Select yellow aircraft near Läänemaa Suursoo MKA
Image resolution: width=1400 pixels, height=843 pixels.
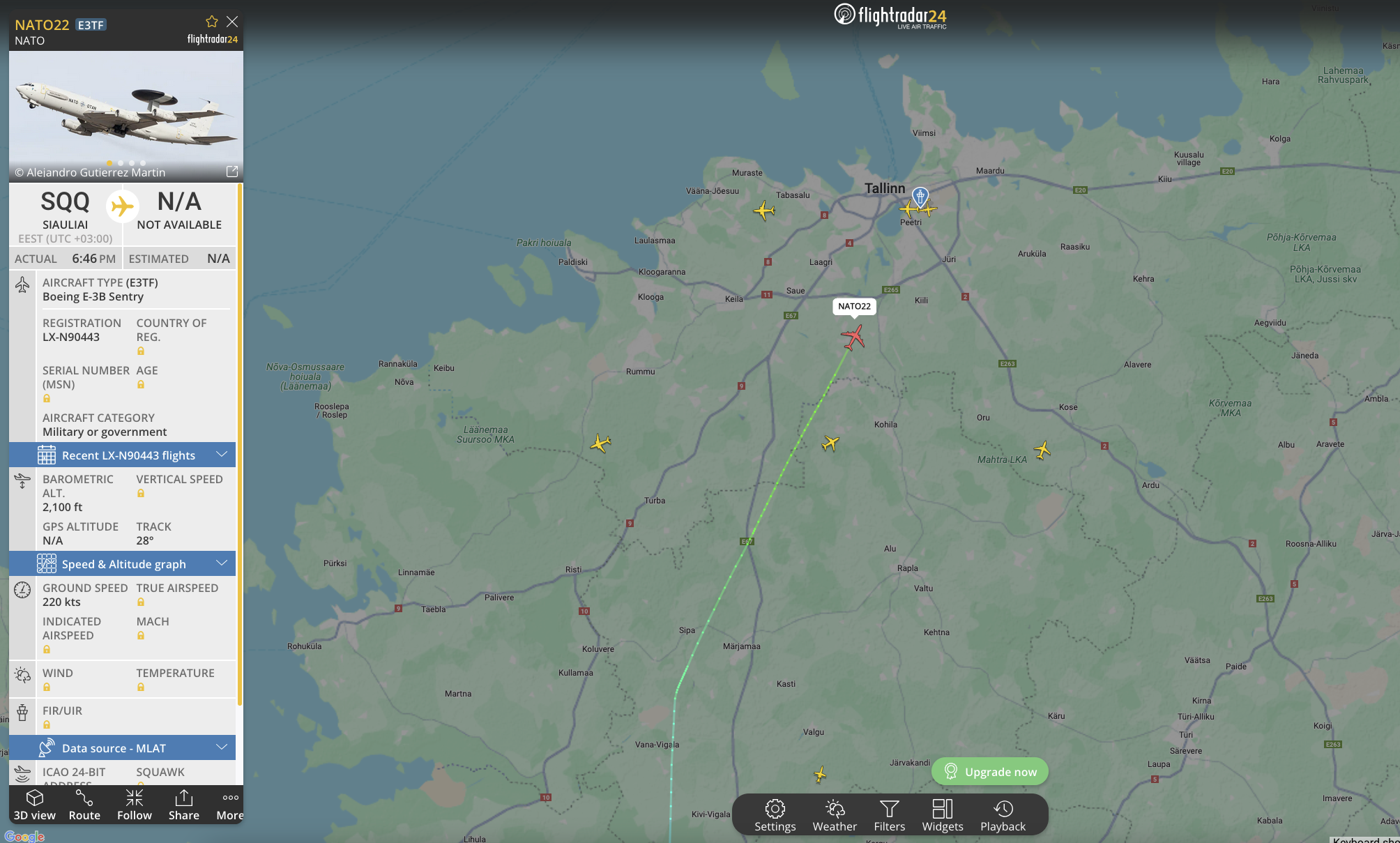click(x=600, y=443)
